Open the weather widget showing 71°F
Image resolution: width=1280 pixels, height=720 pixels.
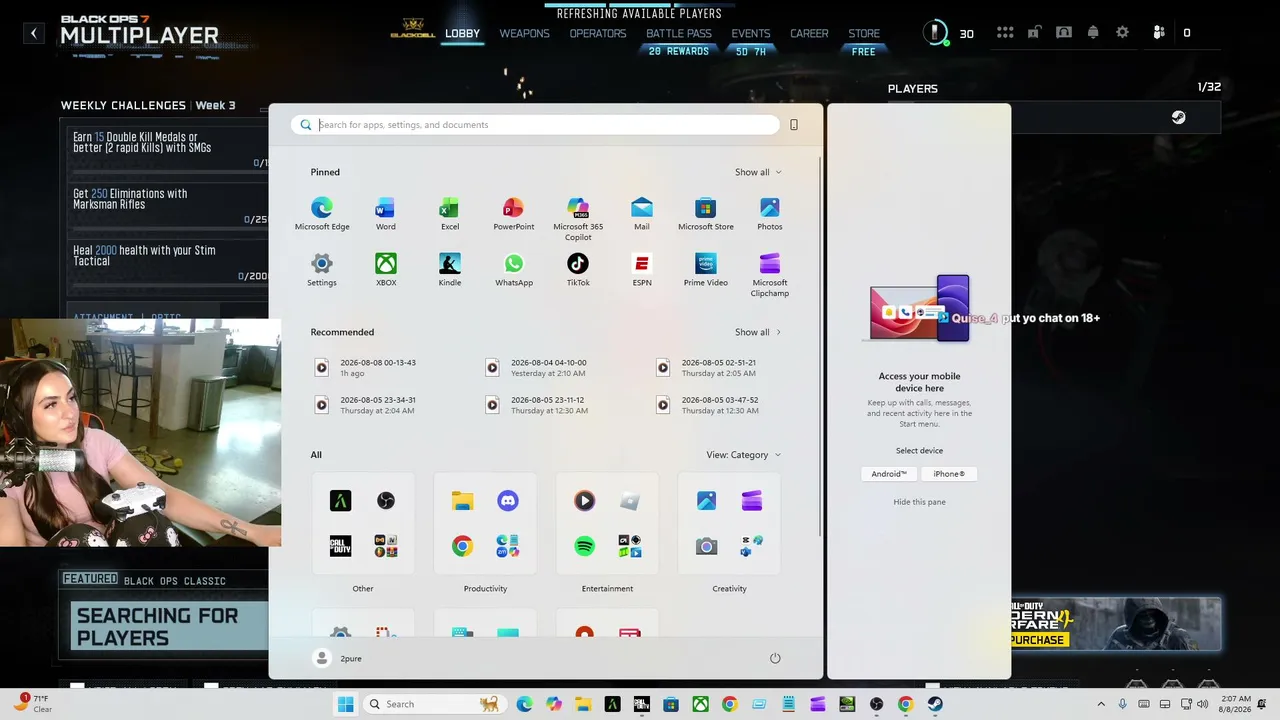(32, 704)
